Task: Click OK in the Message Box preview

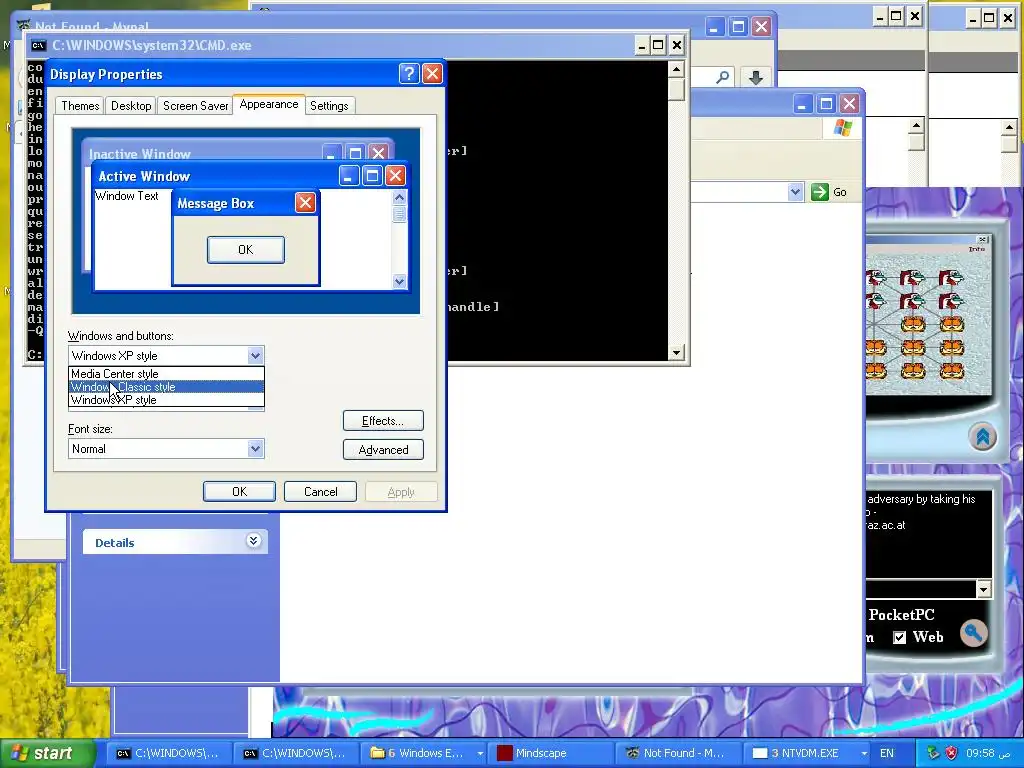Action: click(246, 250)
